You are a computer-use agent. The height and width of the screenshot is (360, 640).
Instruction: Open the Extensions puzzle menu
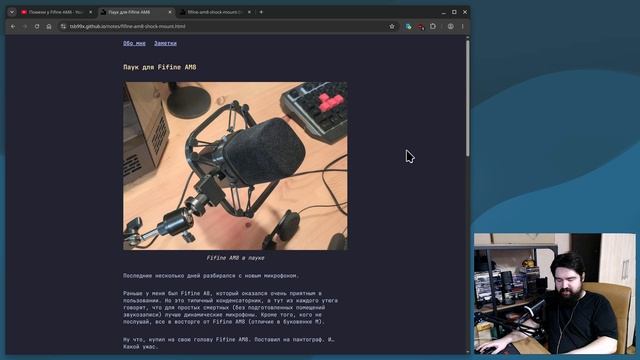pos(433,27)
